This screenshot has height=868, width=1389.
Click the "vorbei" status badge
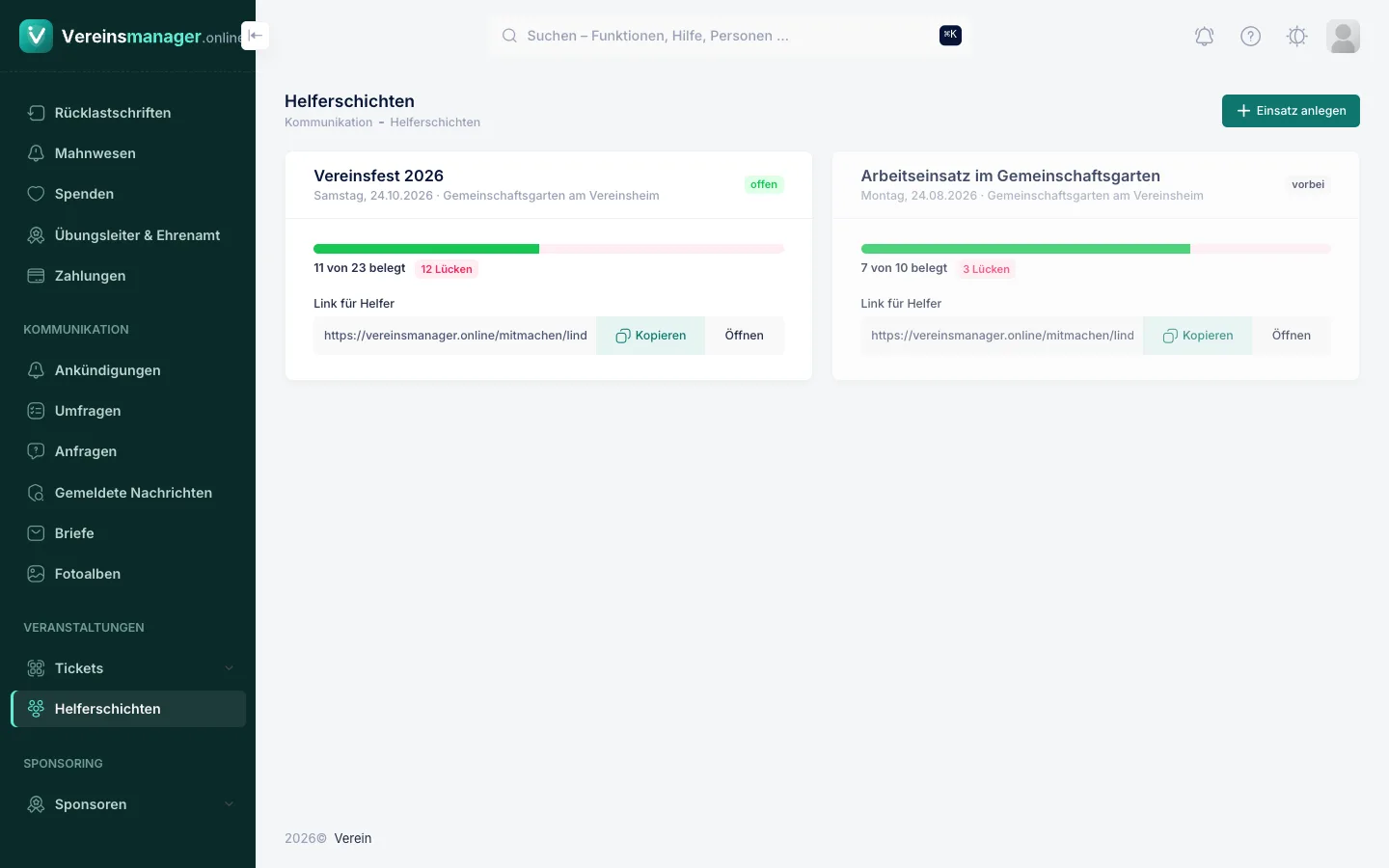coord(1308,184)
